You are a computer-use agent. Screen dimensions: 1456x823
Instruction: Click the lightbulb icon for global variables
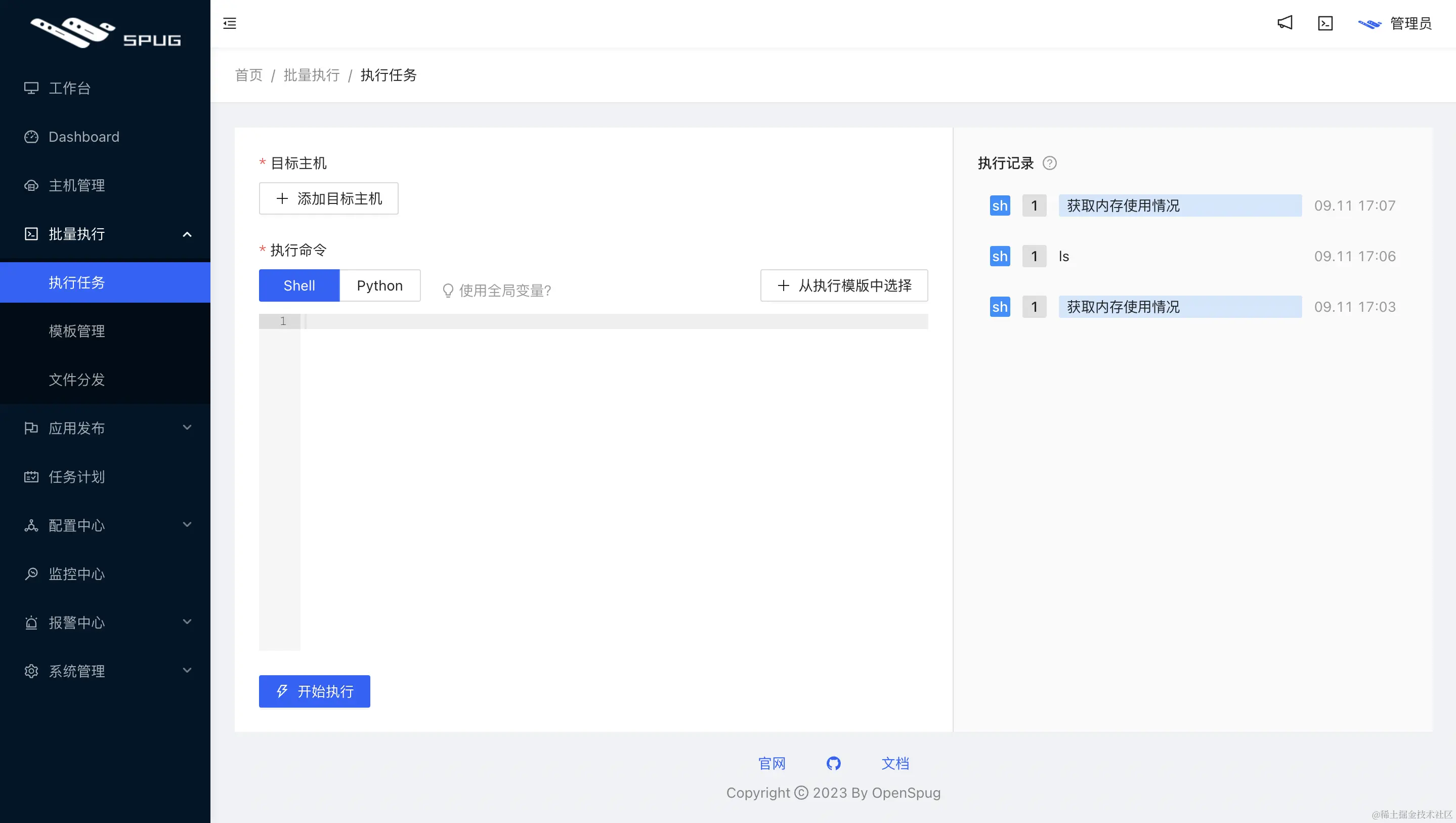[x=448, y=290]
